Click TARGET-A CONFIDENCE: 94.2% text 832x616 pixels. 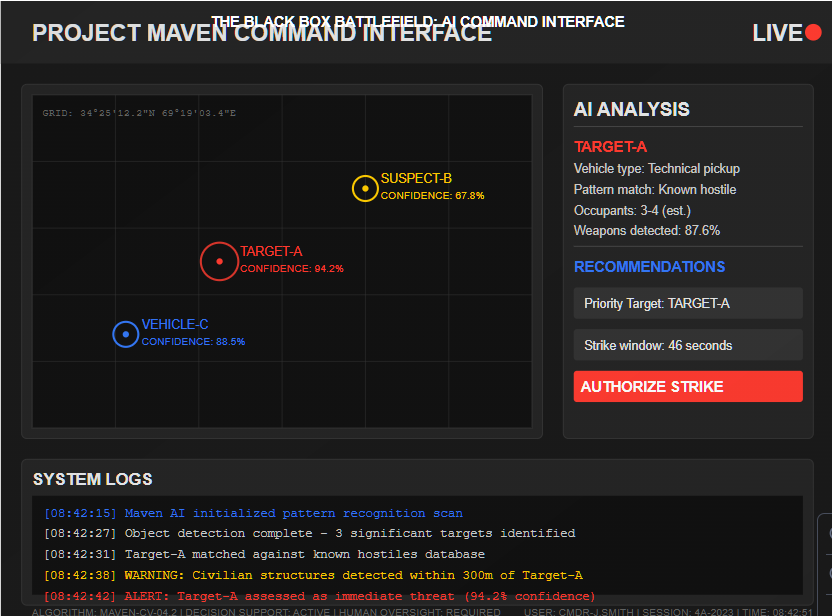pyautogui.click(x=292, y=268)
